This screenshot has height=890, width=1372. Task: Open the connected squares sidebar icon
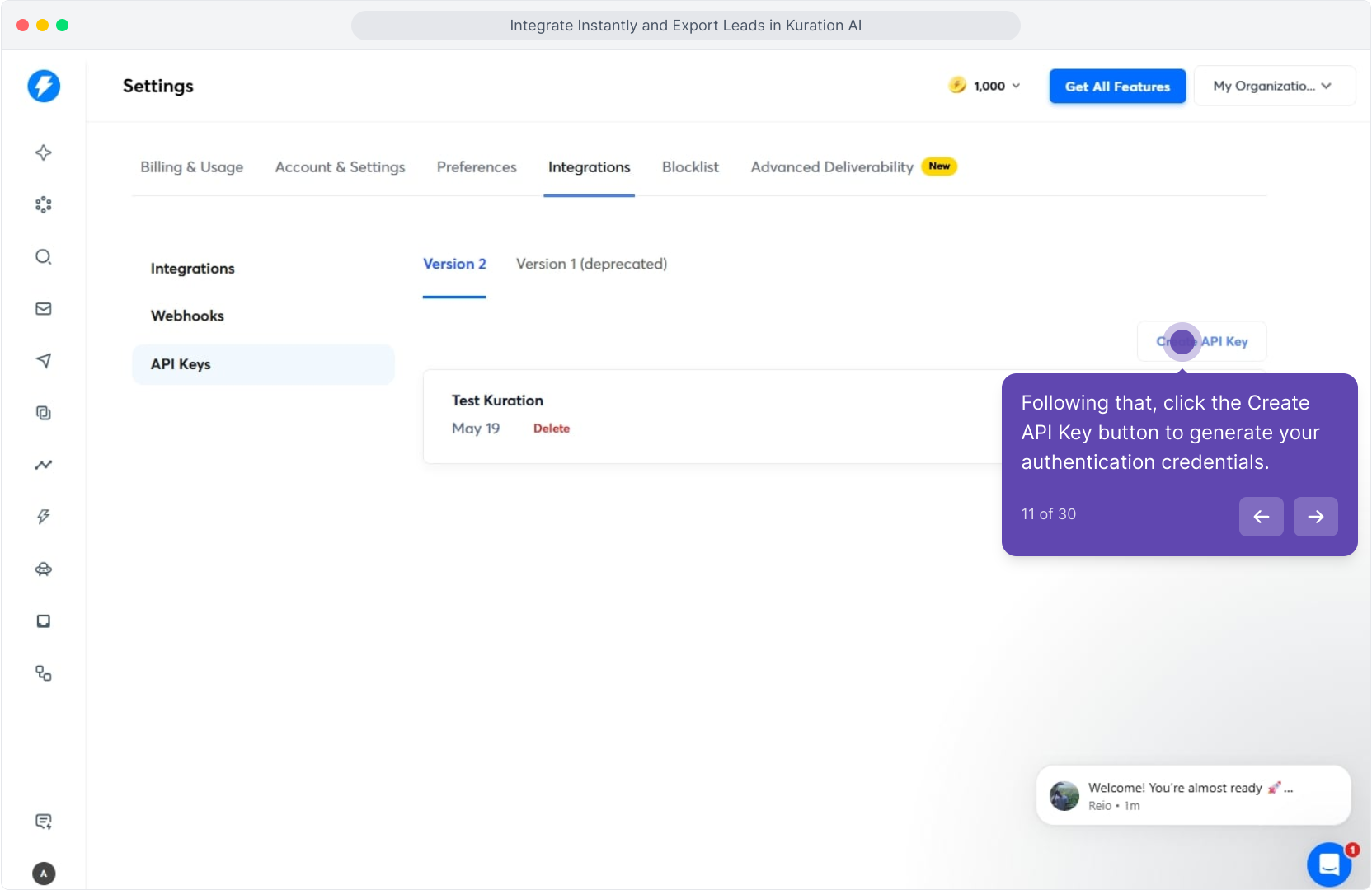point(44,673)
